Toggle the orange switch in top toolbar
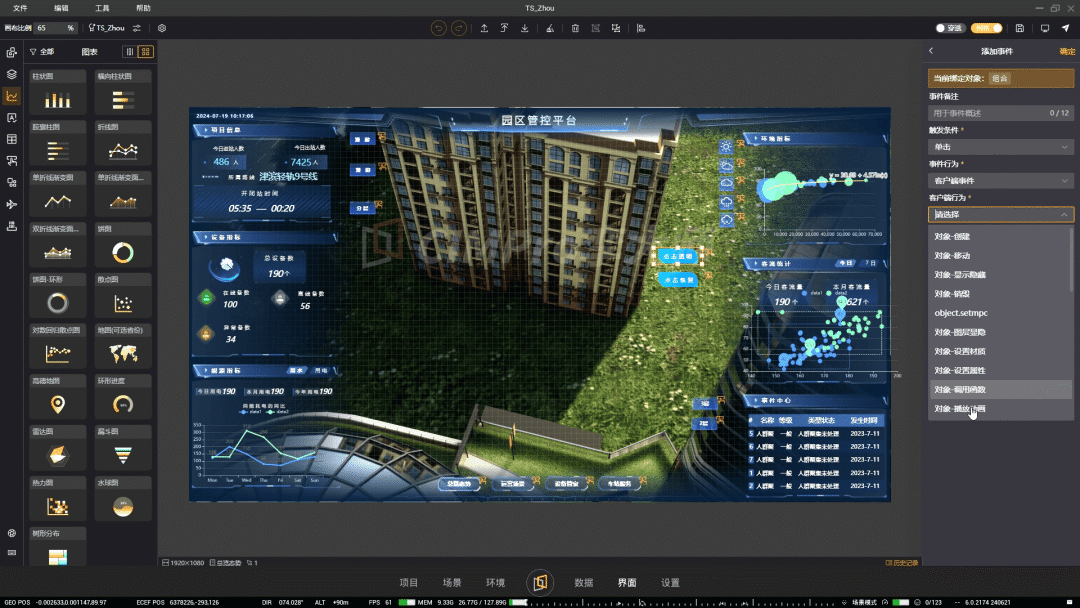This screenshot has width=1080, height=608. [x=986, y=28]
